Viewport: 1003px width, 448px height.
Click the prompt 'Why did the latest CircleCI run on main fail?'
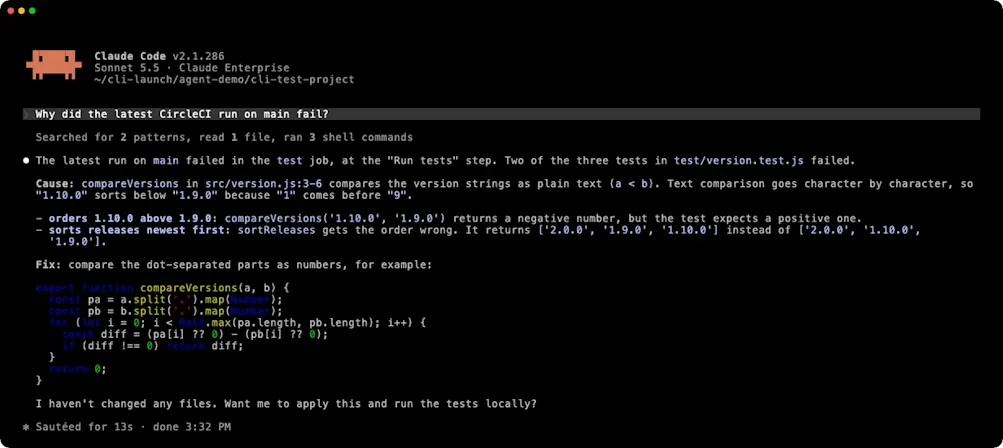click(182, 114)
